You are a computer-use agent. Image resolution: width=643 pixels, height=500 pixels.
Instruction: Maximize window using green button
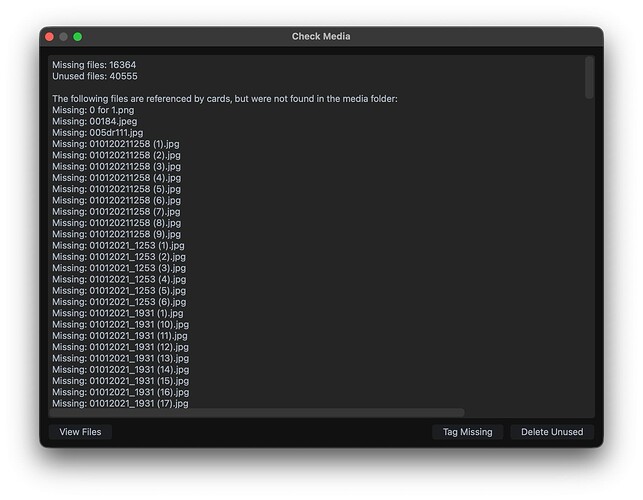pyautogui.click(x=77, y=37)
